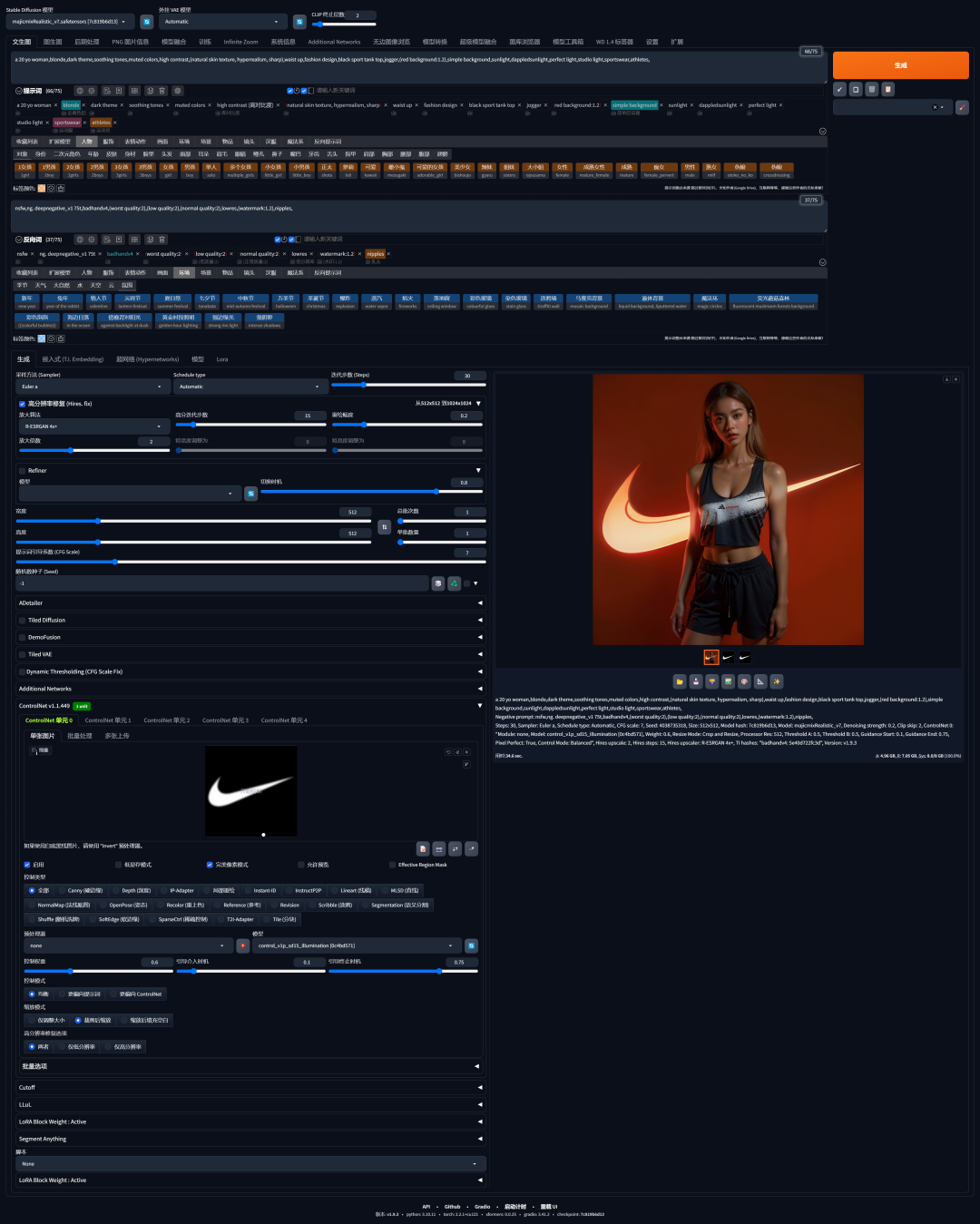This screenshot has height=1224, width=980.
Task: Click inside the negative prompt text area
Action: click(x=419, y=216)
